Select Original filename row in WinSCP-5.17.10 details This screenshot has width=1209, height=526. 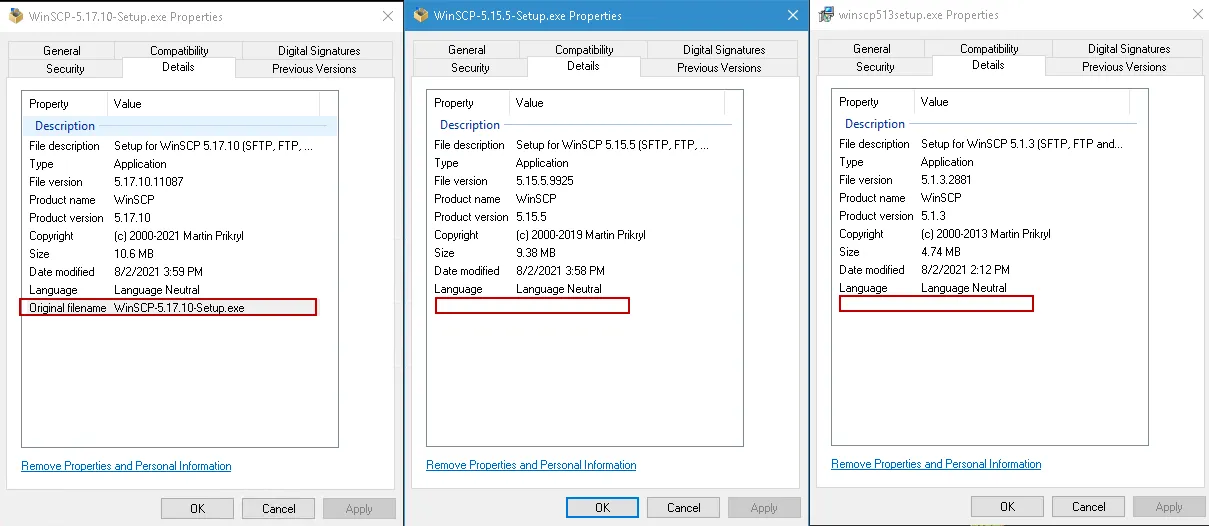[x=168, y=308]
